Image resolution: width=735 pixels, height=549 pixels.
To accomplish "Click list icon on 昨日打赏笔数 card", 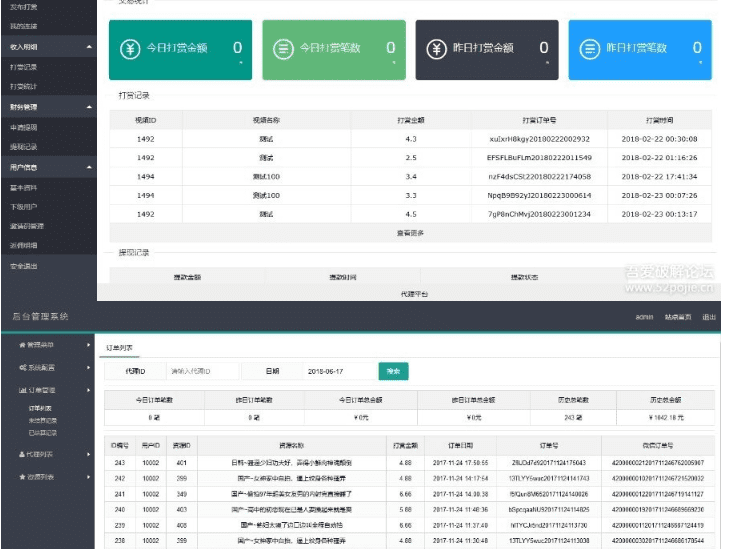I will pos(590,49).
